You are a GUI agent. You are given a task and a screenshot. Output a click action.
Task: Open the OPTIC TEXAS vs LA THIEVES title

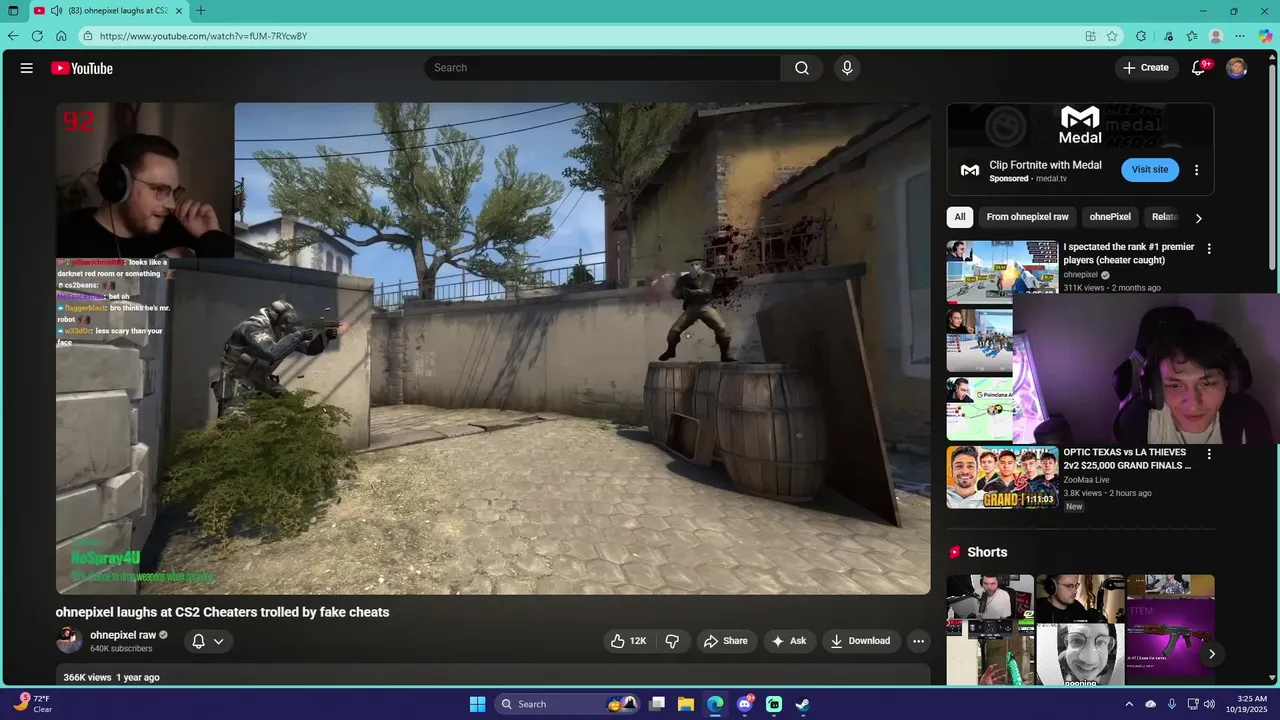pos(1127,459)
